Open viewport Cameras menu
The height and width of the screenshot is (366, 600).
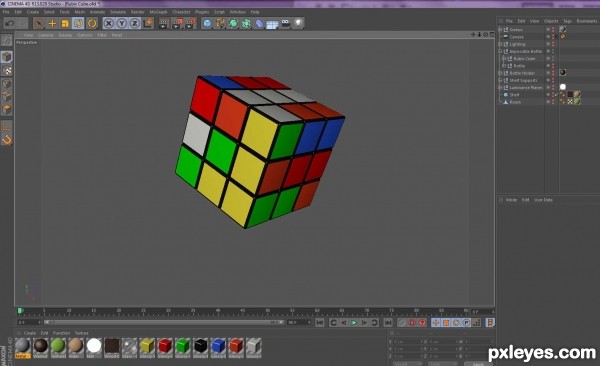[x=46, y=35]
